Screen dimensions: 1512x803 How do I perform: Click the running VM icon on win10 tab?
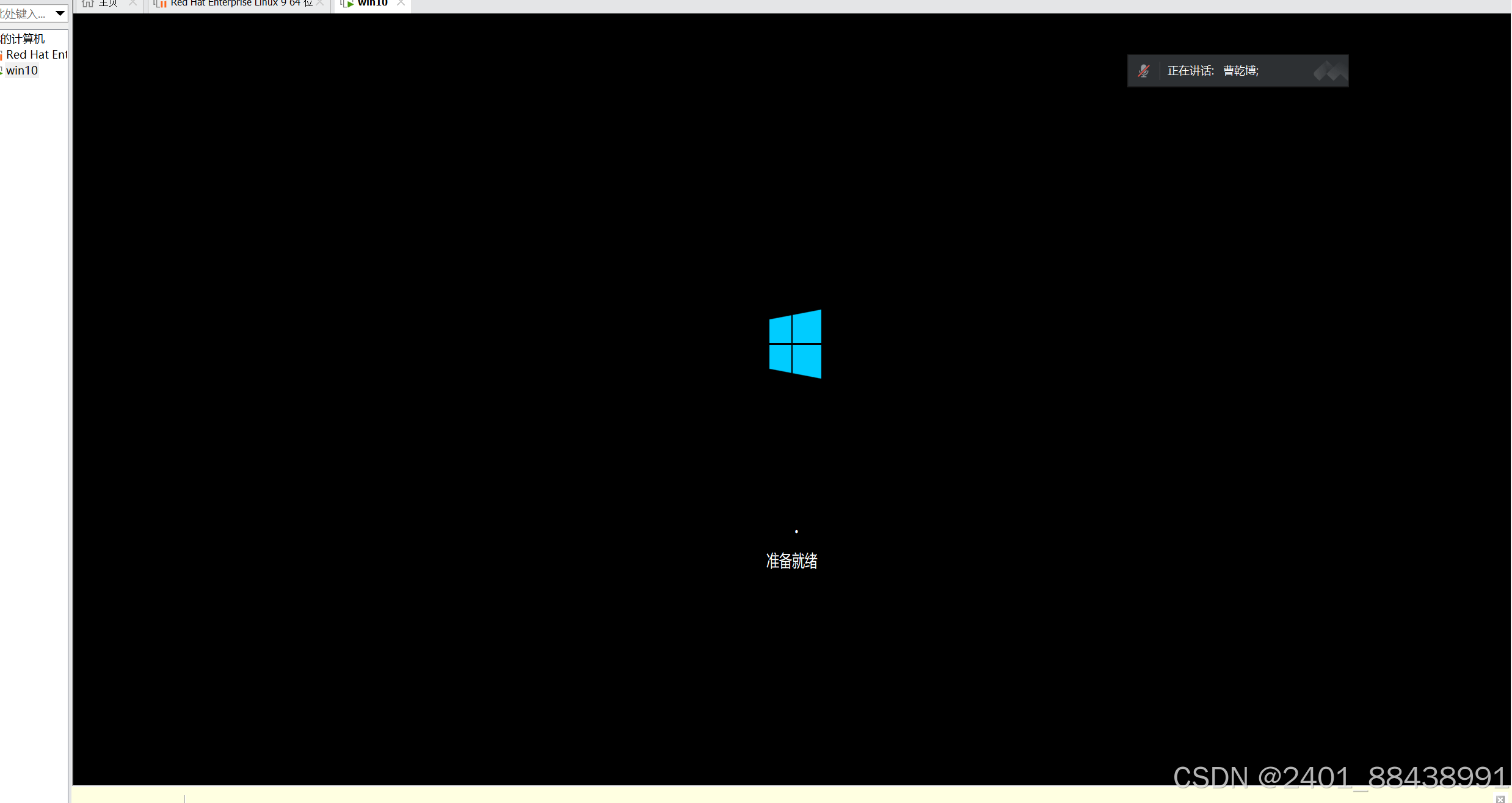pos(347,4)
